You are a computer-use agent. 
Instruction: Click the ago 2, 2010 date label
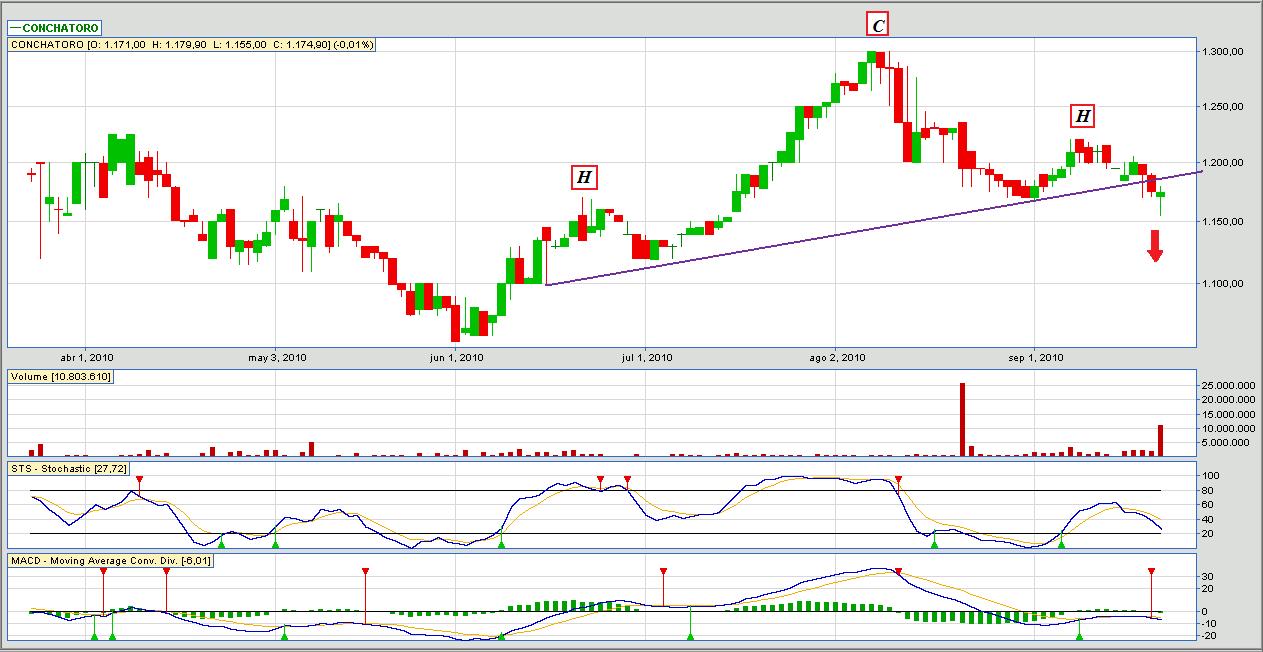point(837,357)
